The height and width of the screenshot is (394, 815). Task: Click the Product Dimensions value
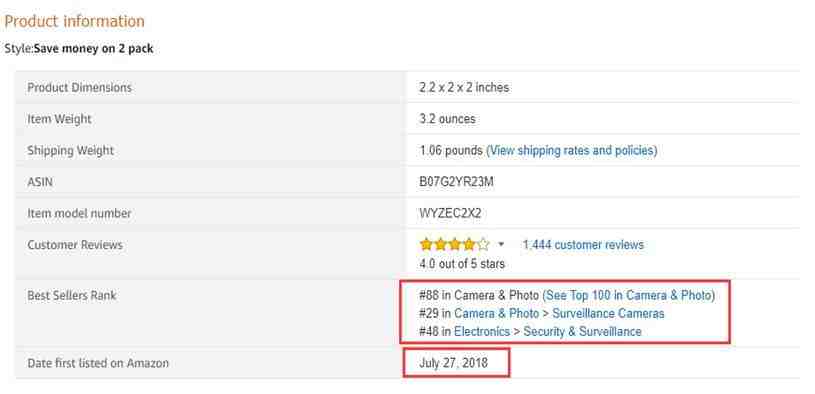[464, 88]
